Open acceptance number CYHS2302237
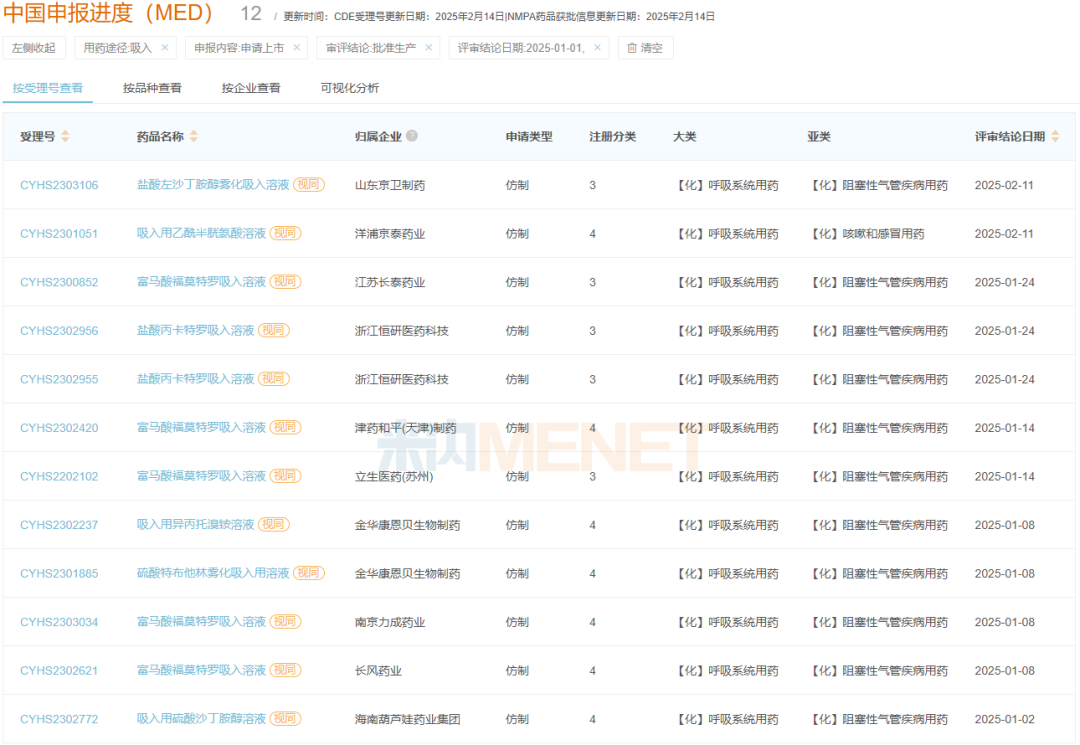The width and height of the screenshot is (1080, 745). coord(59,525)
